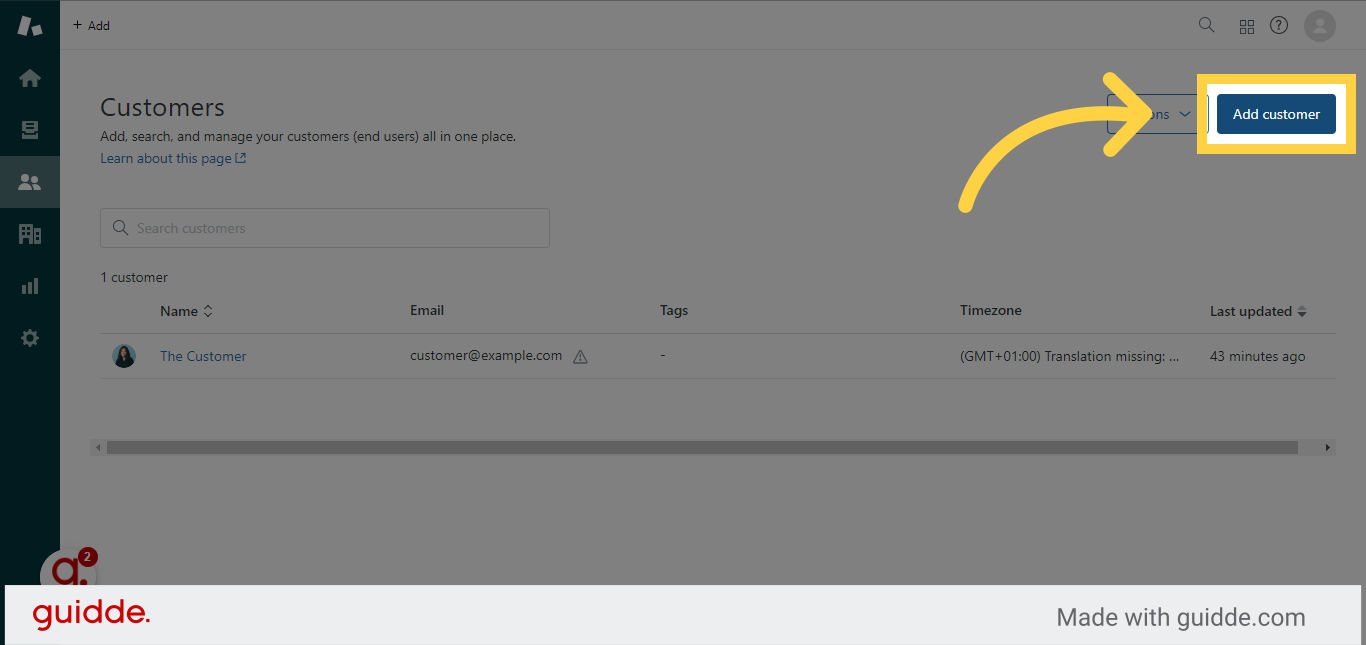Open search using the magnifier icon
This screenshot has width=1366, height=645.
tap(1206, 24)
